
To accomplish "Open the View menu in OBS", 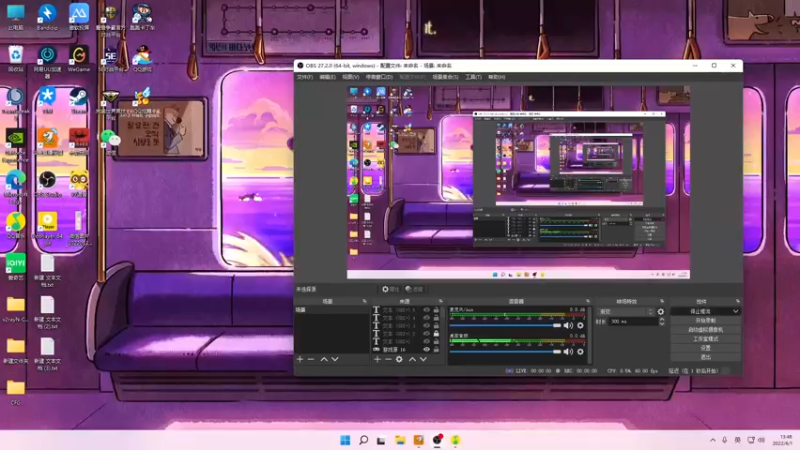I will [351, 77].
